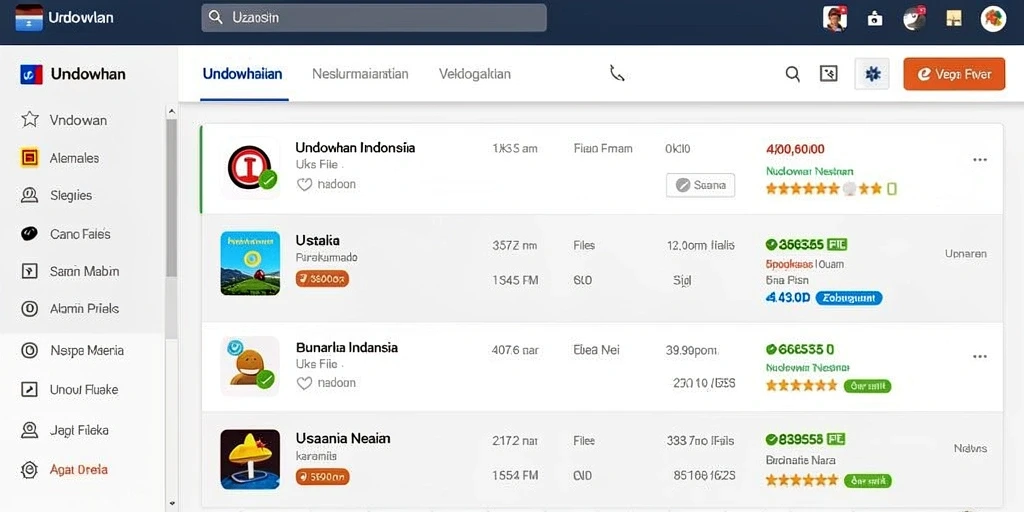
Task: Click the star rating of Usaania Neaian
Action: point(801,481)
